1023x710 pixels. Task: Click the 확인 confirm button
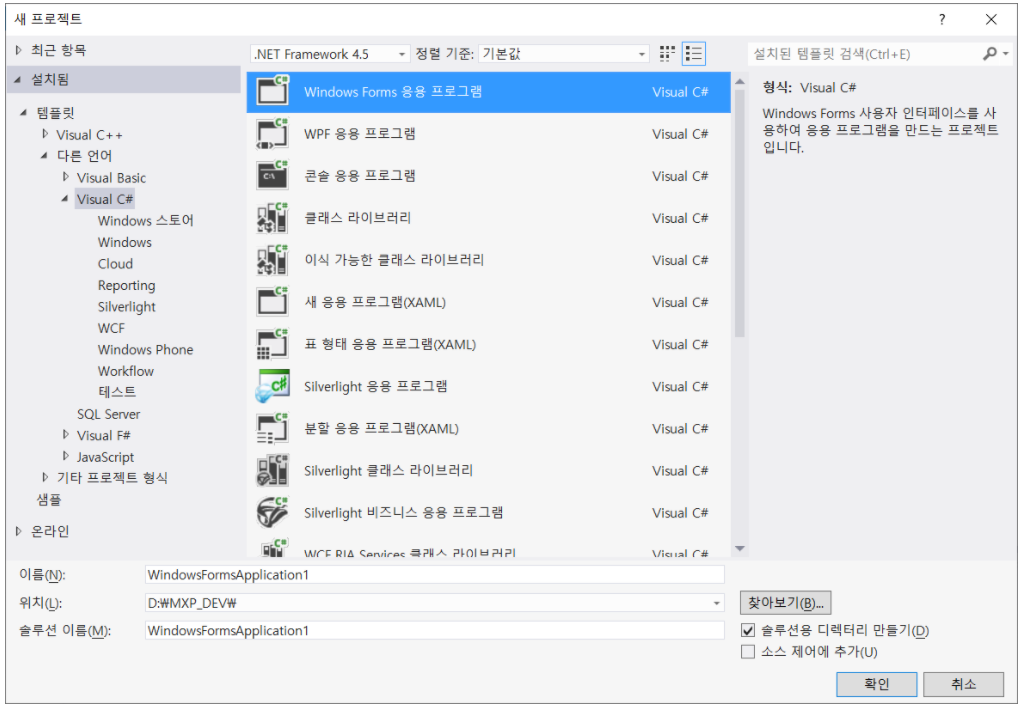pos(876,684)
